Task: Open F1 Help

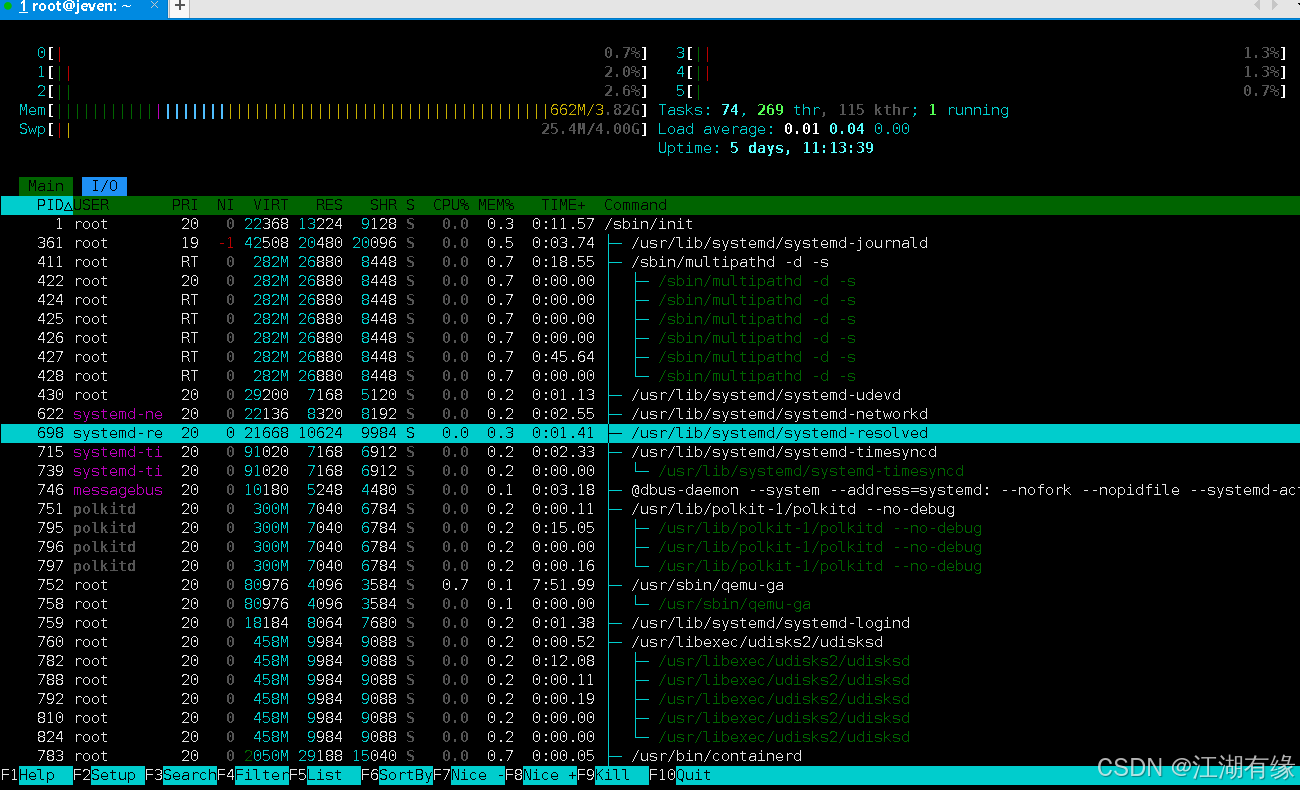Action: (x=36, y=775)
